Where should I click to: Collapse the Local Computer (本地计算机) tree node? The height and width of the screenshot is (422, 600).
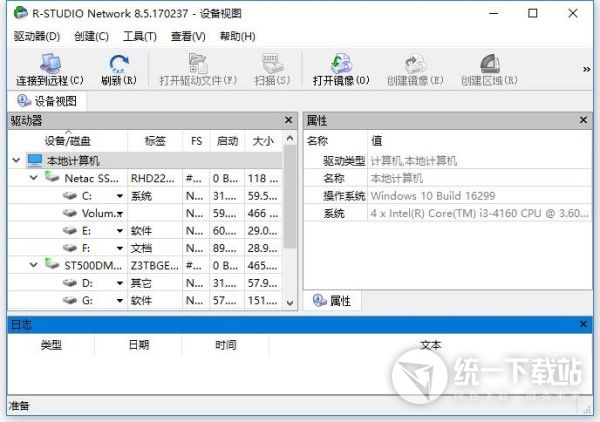coord(16,160)
